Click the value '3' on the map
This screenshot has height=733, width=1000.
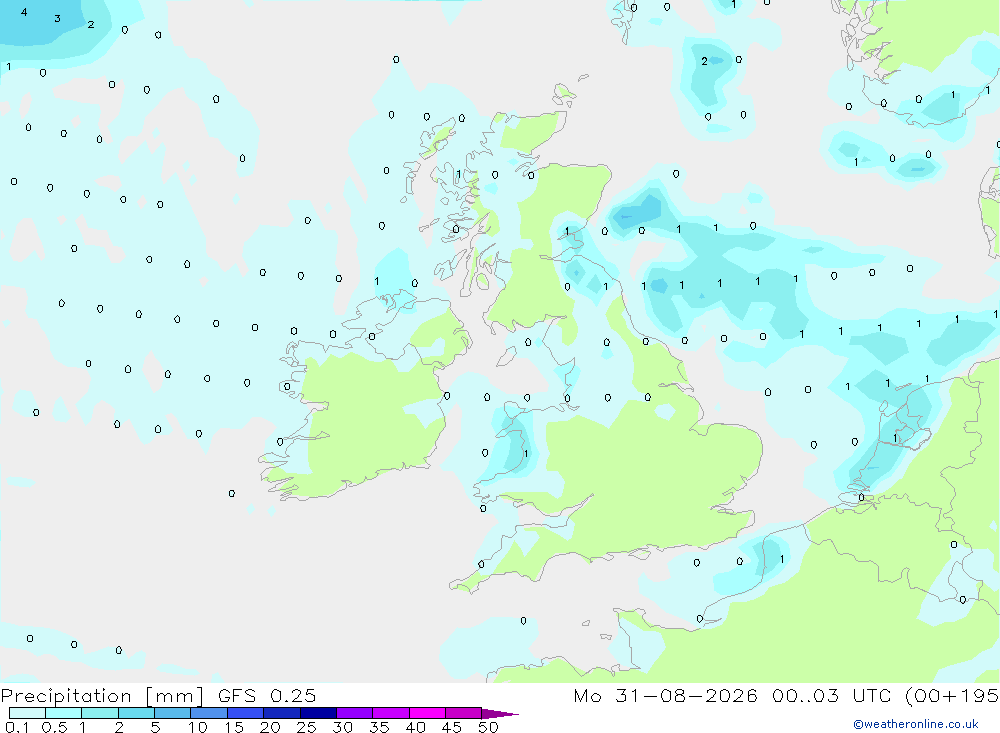pos(57,19)
